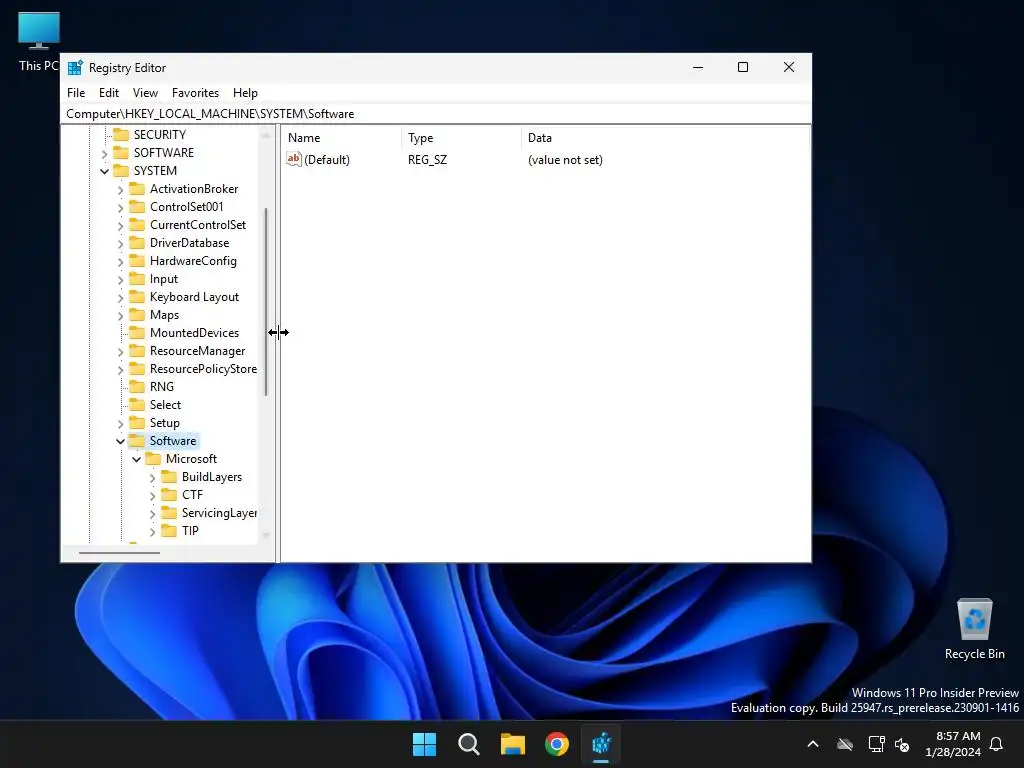Expand the DriverDatabase key

pyautogui.click(x=120, y=244)
